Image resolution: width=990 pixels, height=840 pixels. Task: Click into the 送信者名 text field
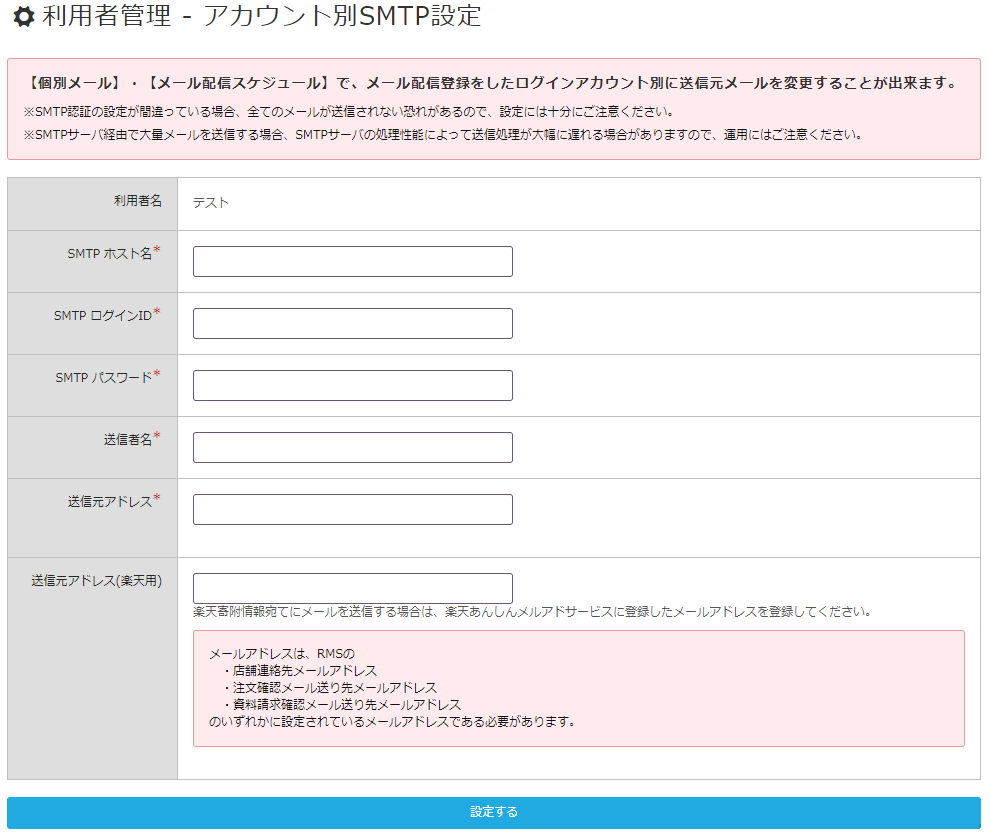pos(352,448)
